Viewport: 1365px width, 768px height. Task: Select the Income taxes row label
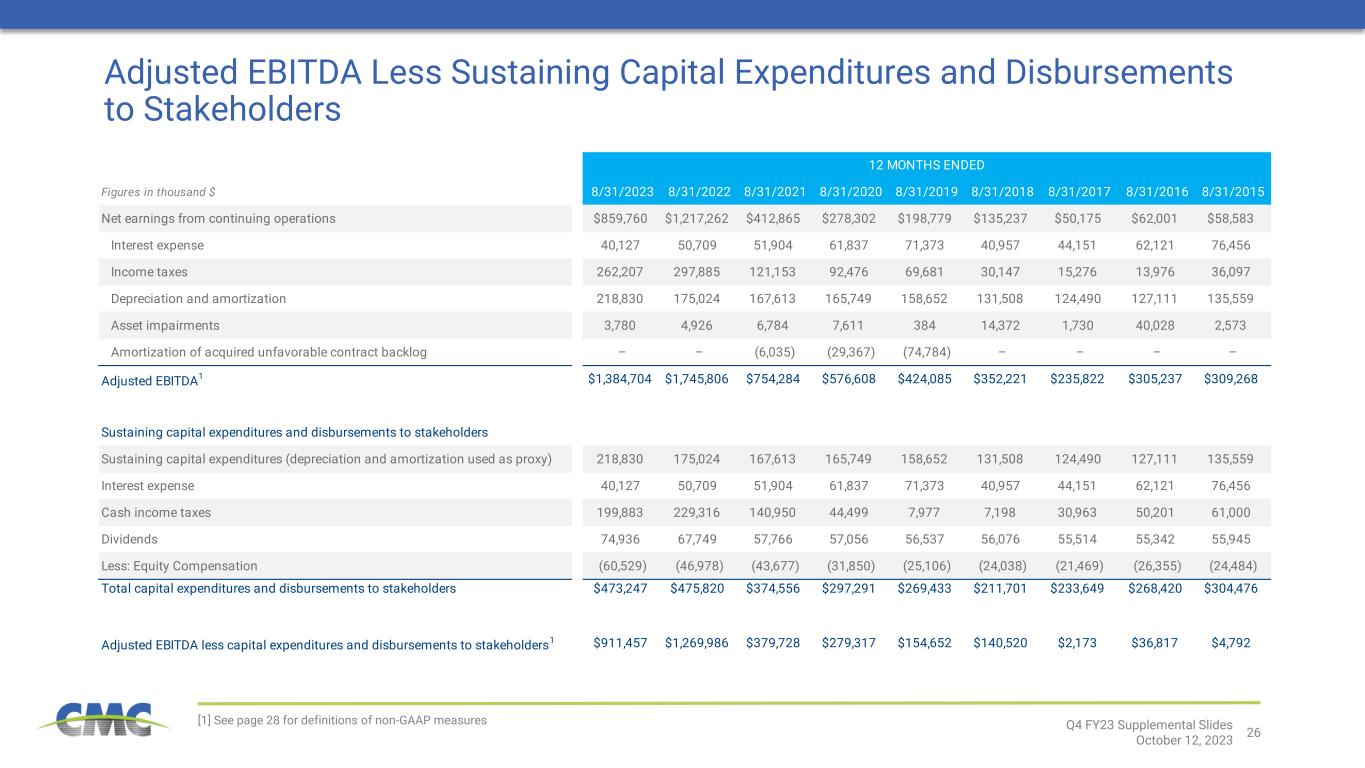click(x=149, y=272)
